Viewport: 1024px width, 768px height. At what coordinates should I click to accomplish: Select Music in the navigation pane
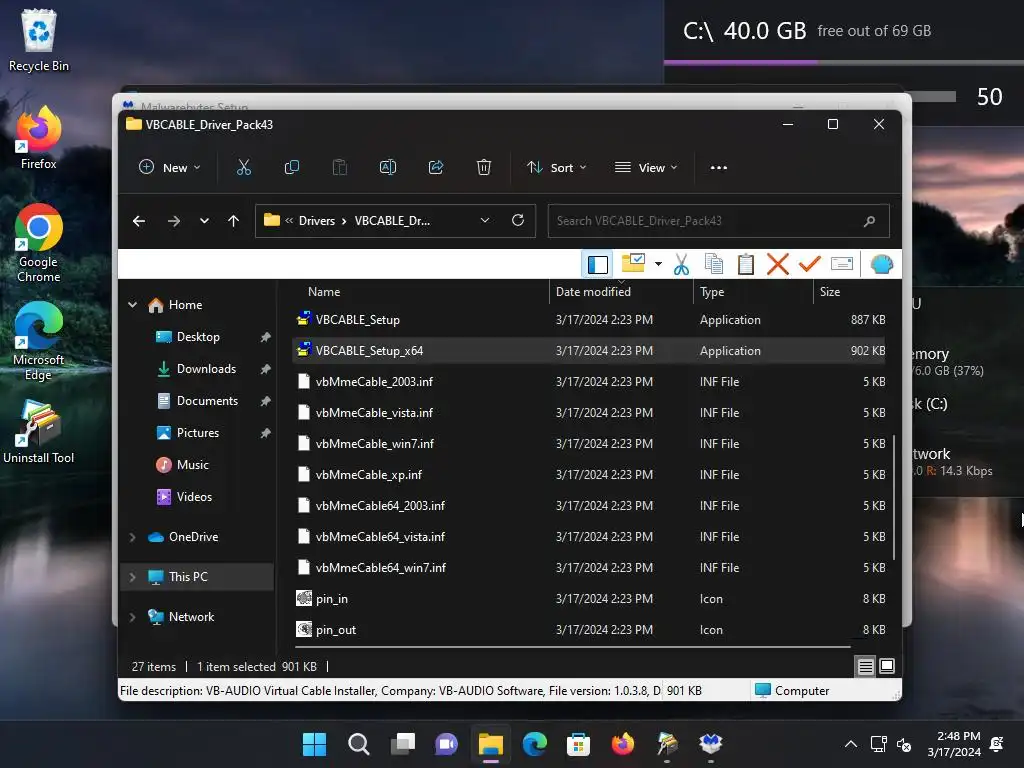(x=192, y=465)
